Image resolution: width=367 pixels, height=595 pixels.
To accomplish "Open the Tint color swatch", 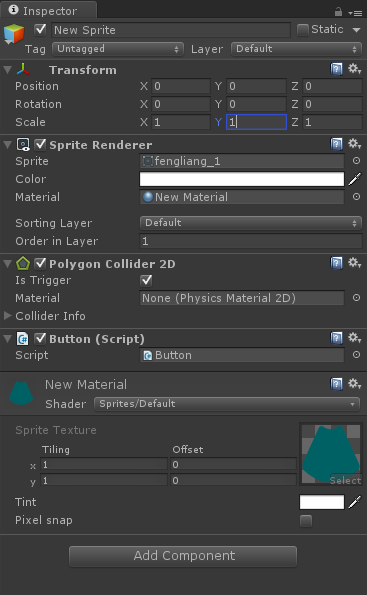I will tap(322, 502).
